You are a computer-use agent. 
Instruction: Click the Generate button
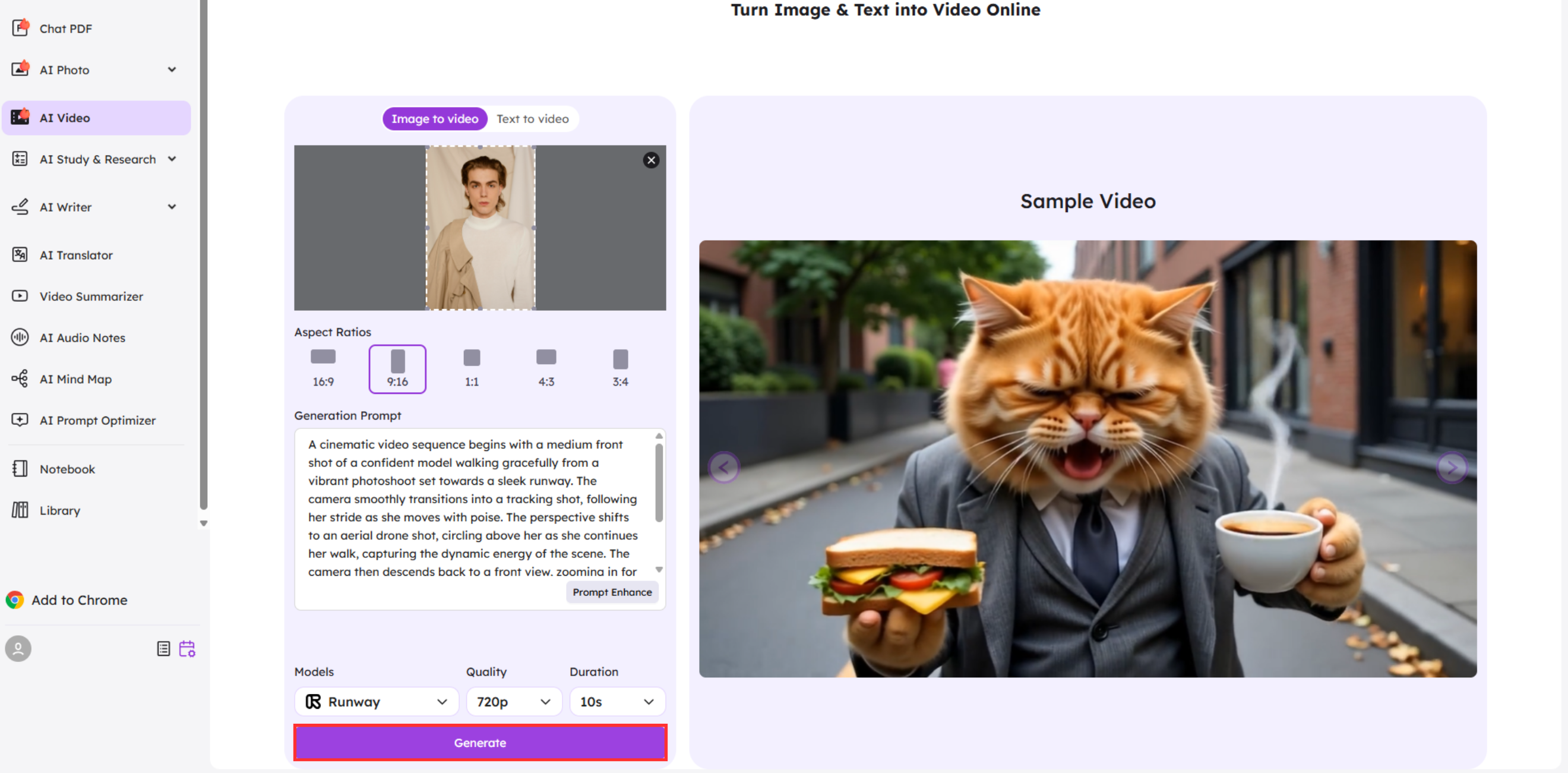pos(480,743)
